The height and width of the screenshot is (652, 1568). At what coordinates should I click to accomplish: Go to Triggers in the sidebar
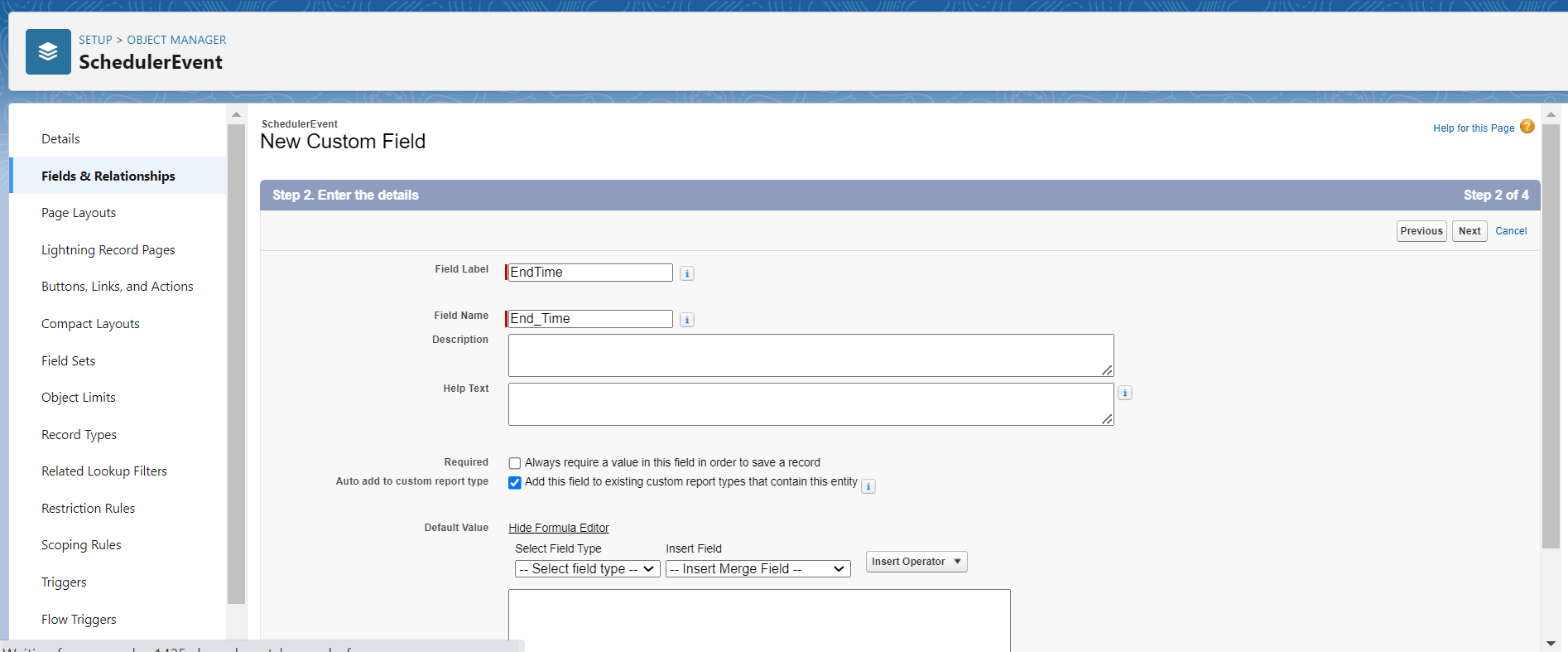(x=64, y=582)
